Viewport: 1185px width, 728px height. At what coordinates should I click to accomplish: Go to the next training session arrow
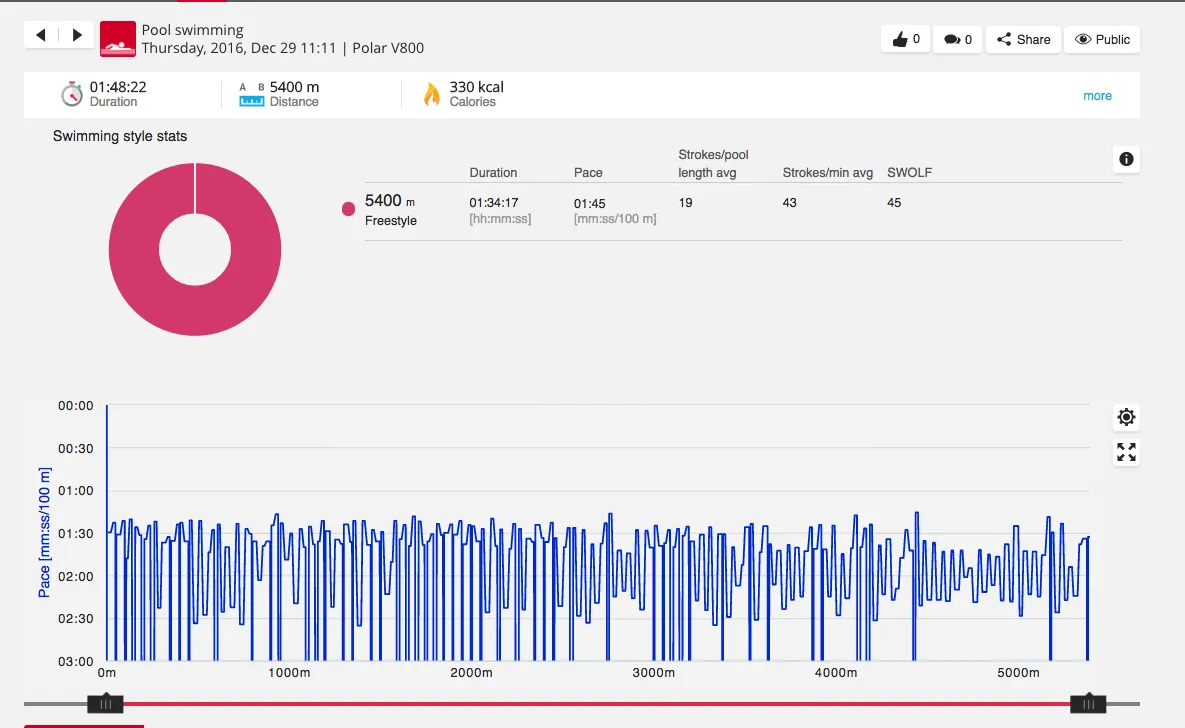77,36
